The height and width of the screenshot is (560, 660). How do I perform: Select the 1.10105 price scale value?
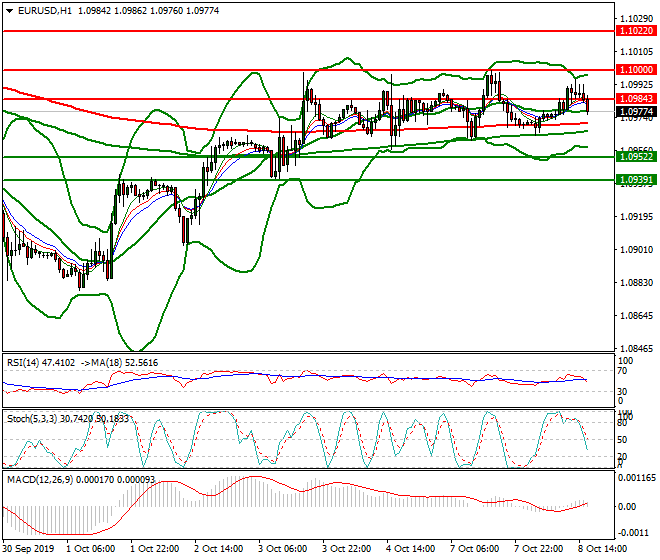pyautogui.click(x=637, y=51)
